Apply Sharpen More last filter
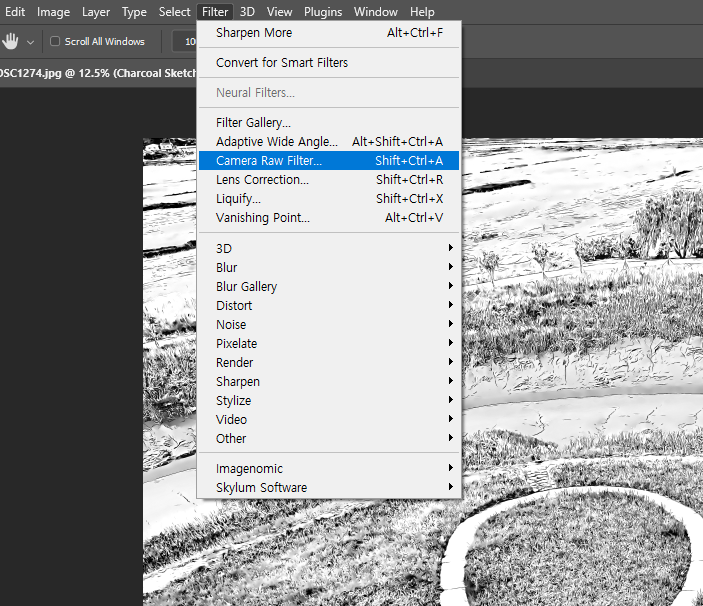 tap(329, 33)
